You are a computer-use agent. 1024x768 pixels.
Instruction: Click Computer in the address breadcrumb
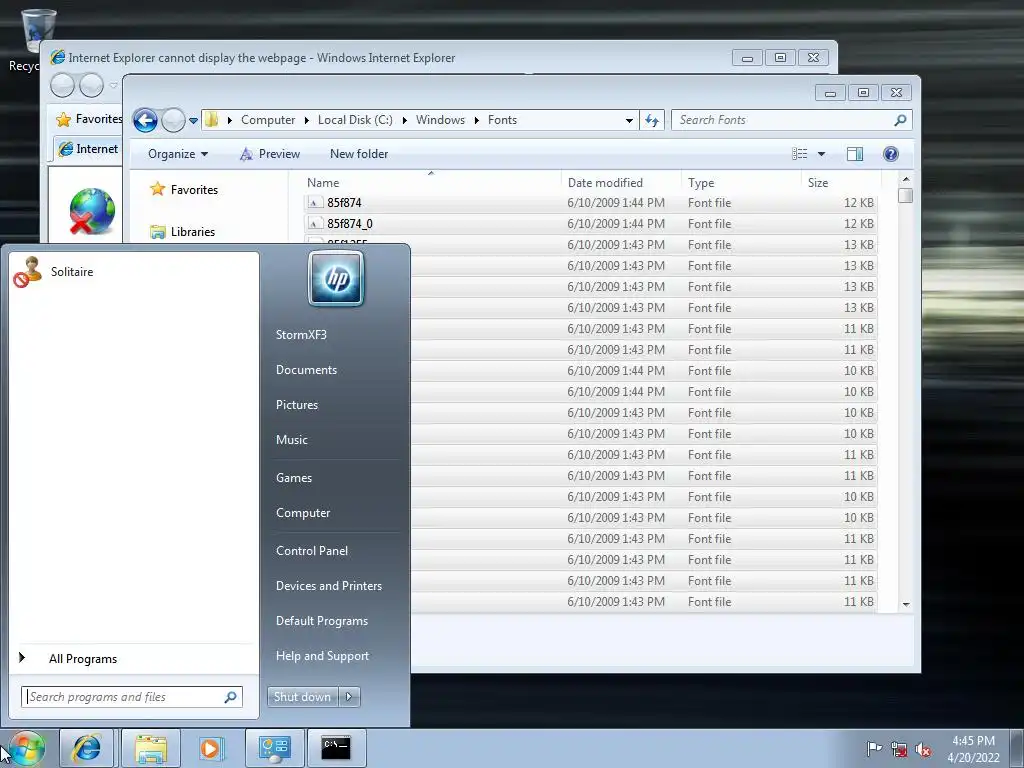coord(268,120)
